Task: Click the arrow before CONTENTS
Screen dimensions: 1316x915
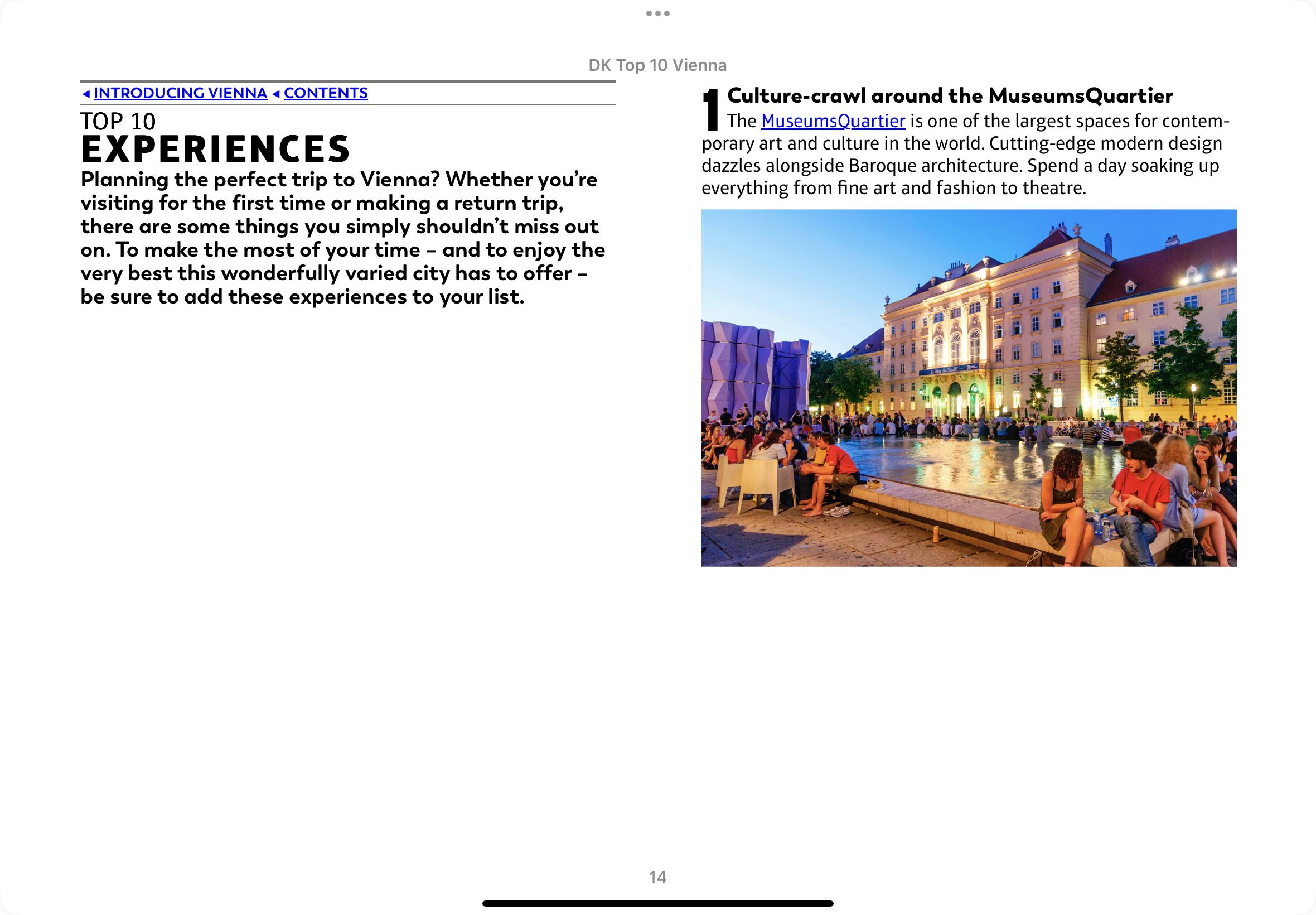Action: pyautogui.click(x=276, y=93)
